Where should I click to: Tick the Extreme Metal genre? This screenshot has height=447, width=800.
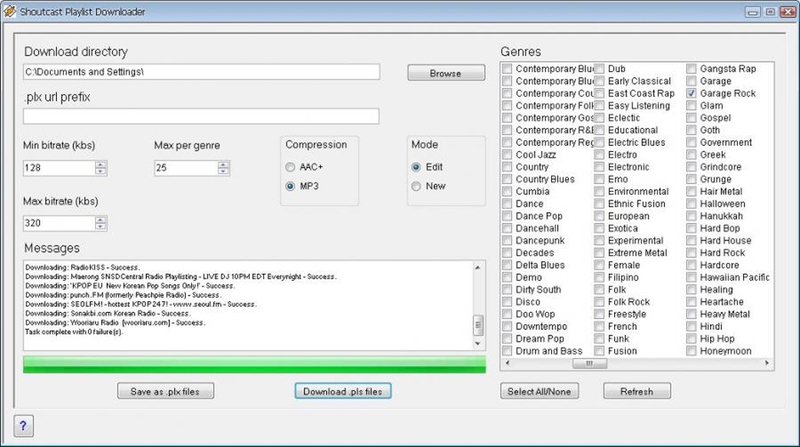click(x=599, y=253)
